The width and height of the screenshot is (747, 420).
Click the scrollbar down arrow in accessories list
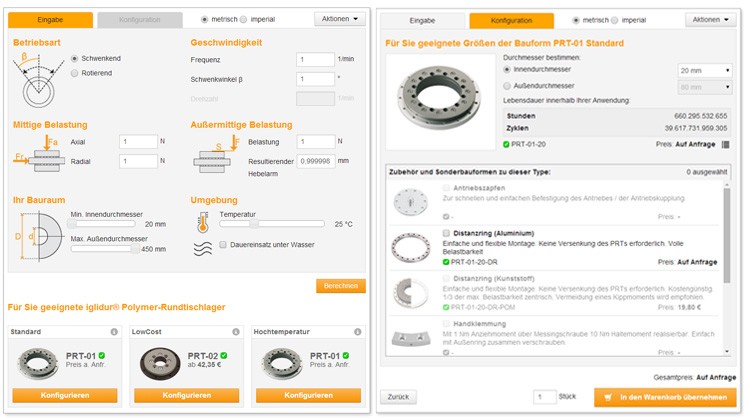(727, 352)
